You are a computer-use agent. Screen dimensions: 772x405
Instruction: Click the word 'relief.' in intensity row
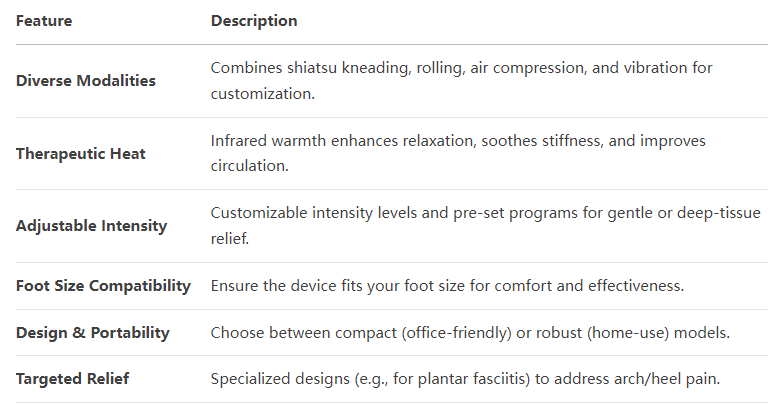pos(230,239)
